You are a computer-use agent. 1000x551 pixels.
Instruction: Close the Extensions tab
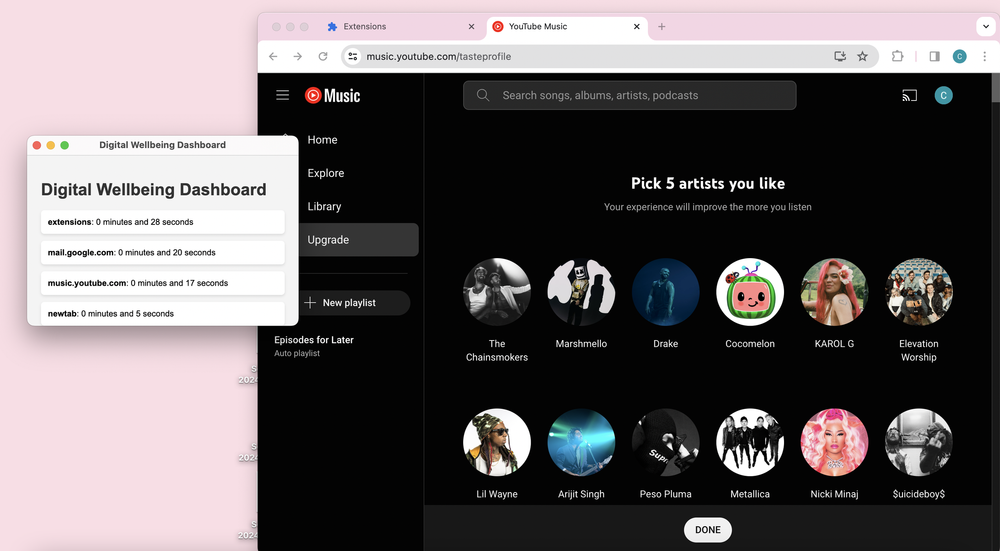(471, 26)
